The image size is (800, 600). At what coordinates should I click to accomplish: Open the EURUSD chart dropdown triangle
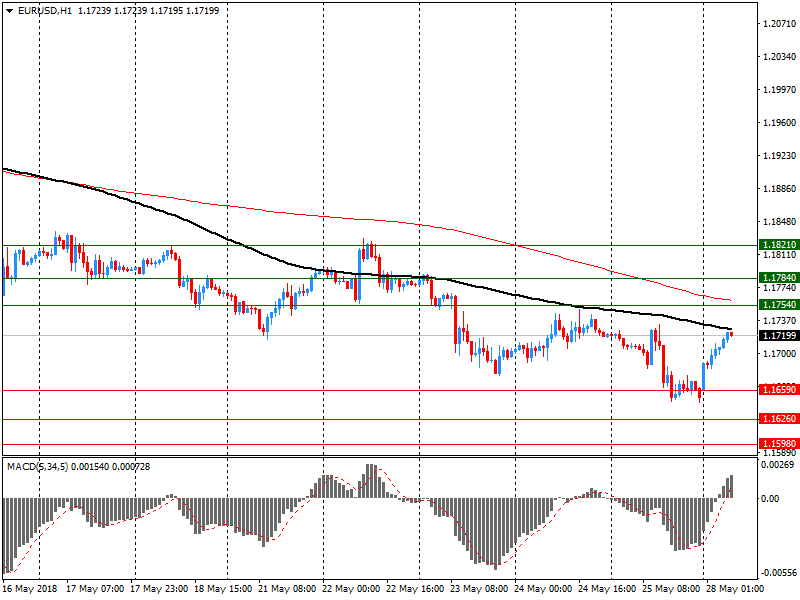(x=10, y=11)
